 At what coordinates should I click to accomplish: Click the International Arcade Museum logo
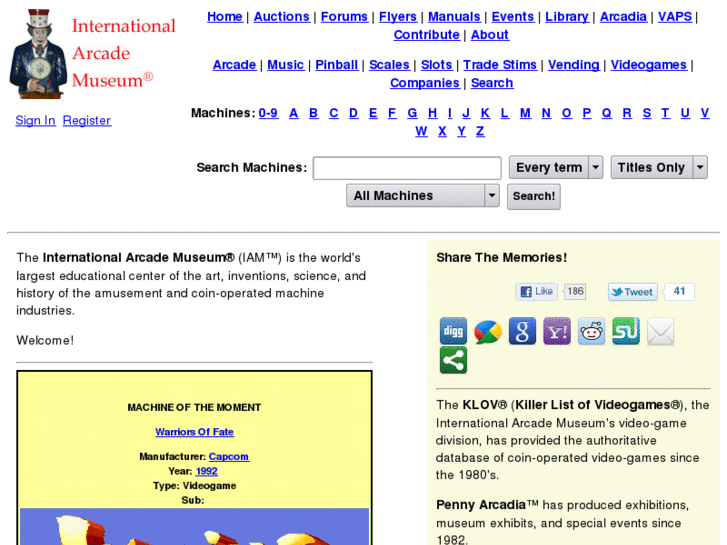93,53
